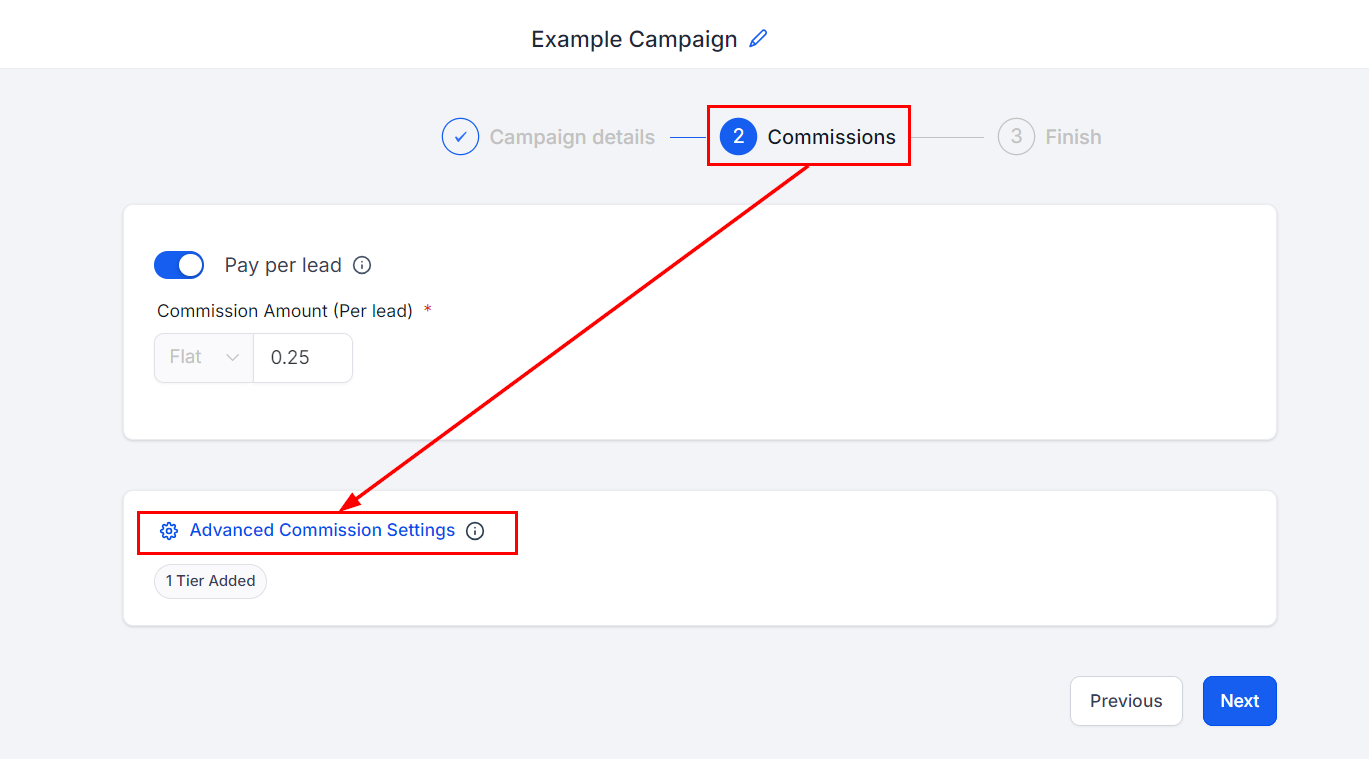Image resolution: width=1369 pixels, height=759 pixels.
Task: Open the Flat commission type dropdown
Action: point(203,358)
